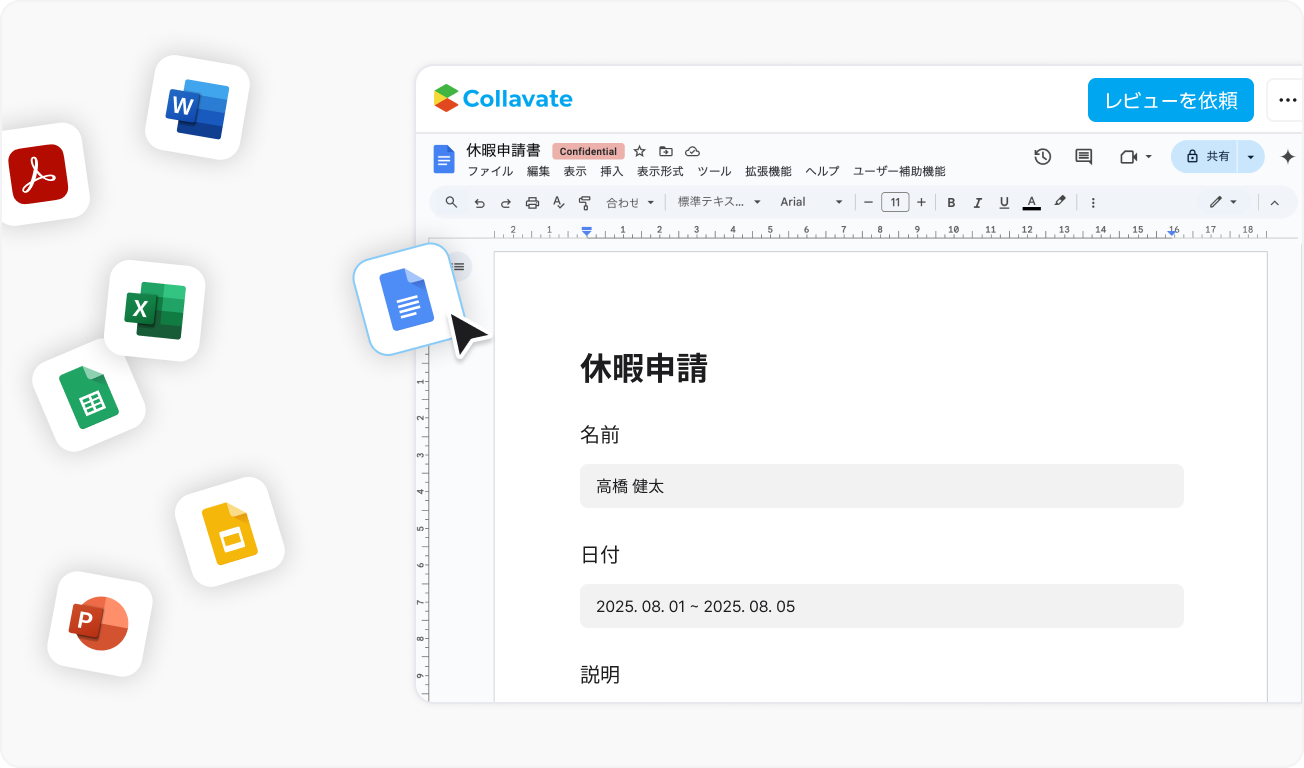Viewport: 1304px width, 768px height.
Task: Open the Arial font dropdown
Action: tap(812, 202)
